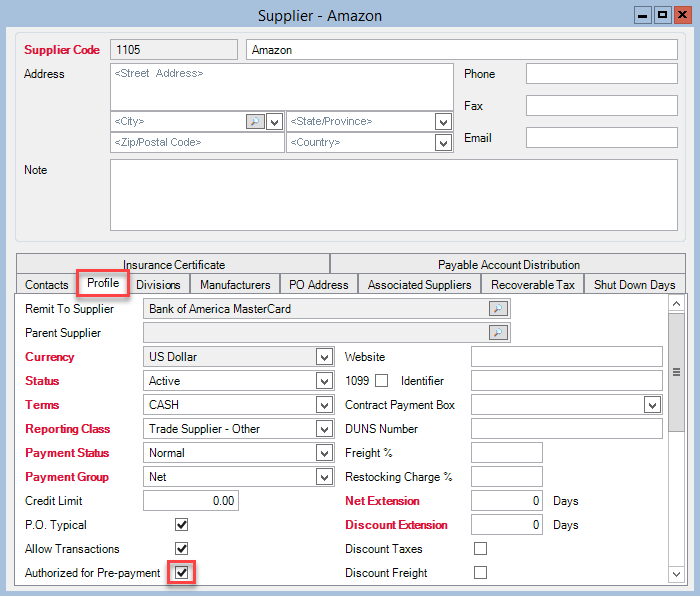
Task: Close the Supplier - Amazon window
Action: (x=683, y=15)
